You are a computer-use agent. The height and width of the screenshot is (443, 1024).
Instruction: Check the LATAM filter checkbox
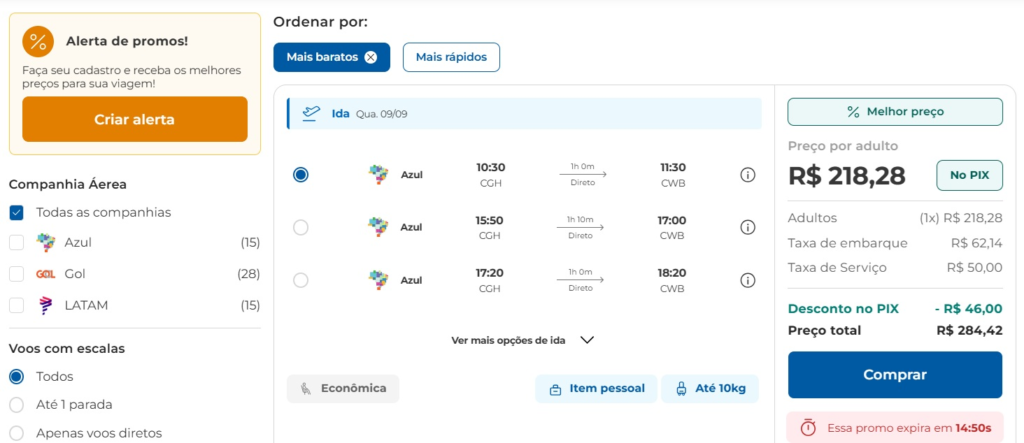tap(16, 305)
